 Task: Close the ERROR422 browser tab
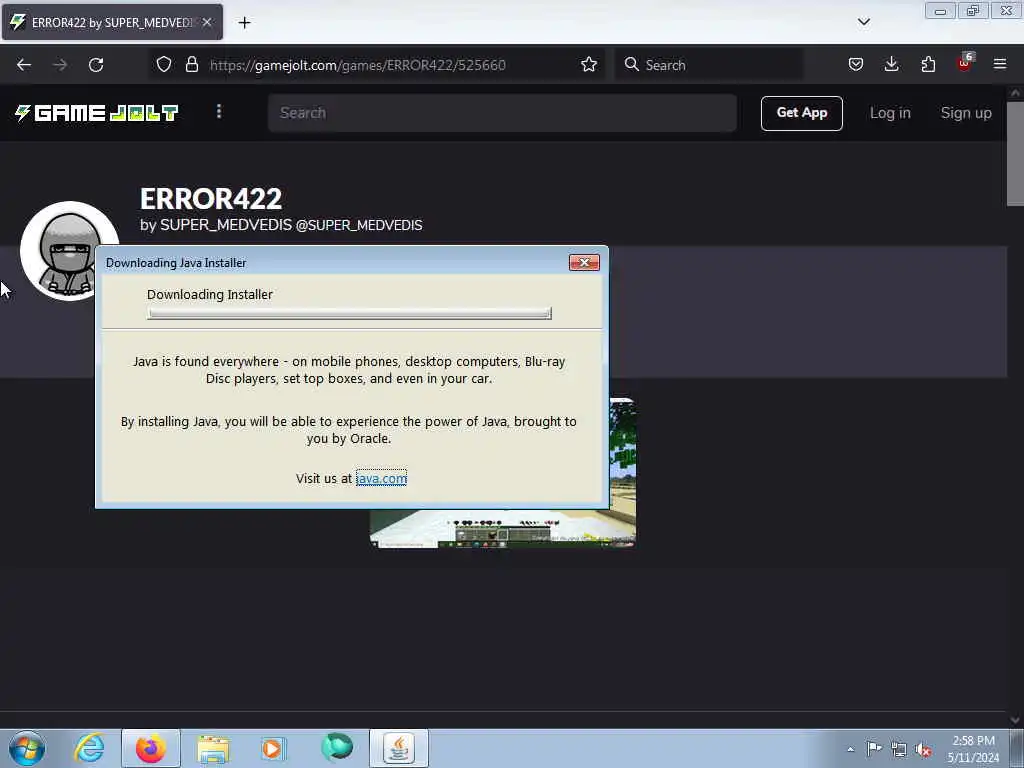tap(207, 22)
